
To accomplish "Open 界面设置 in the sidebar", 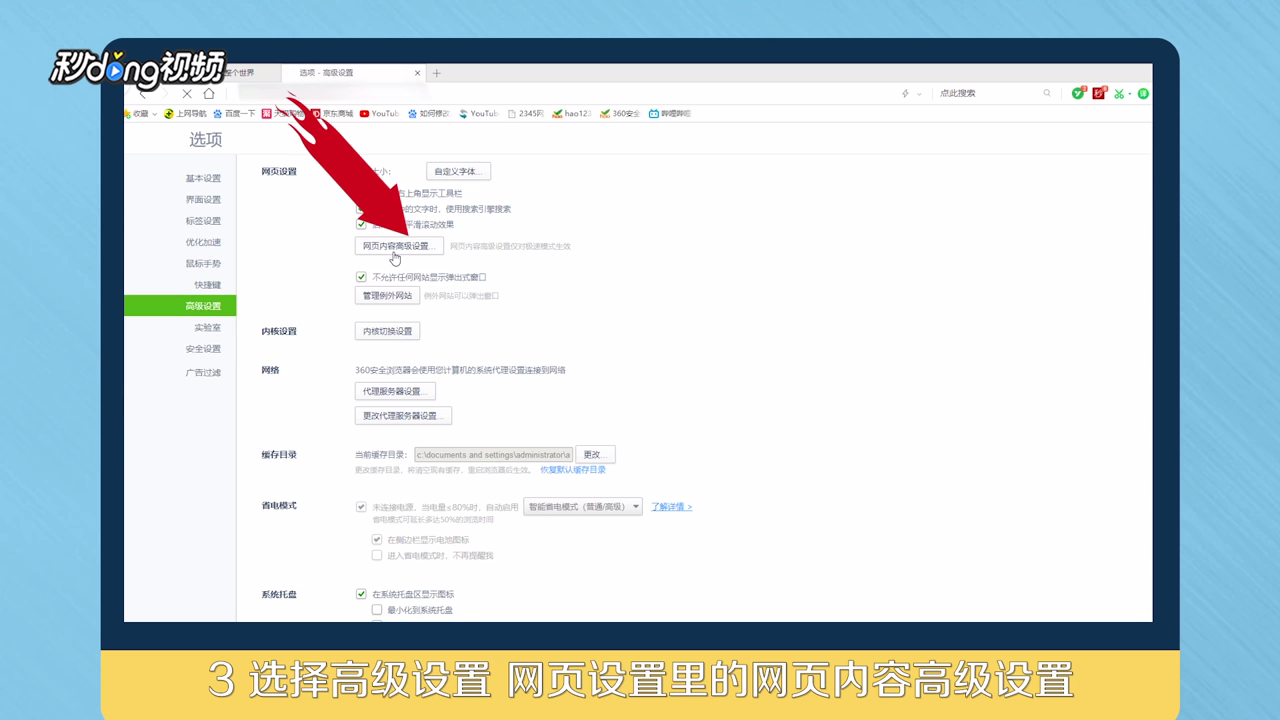I will pos(203,200).
